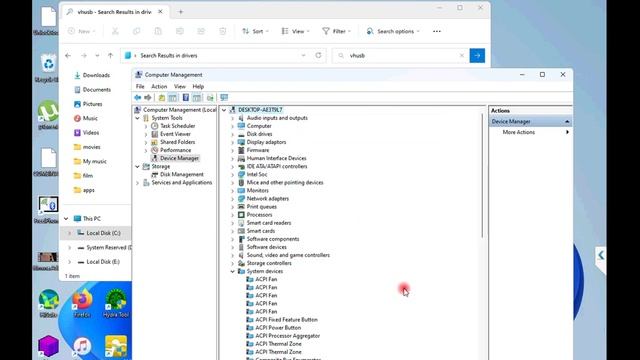
Task: Click the Up one level folder toolbar icon
Action: pos(162,98)
